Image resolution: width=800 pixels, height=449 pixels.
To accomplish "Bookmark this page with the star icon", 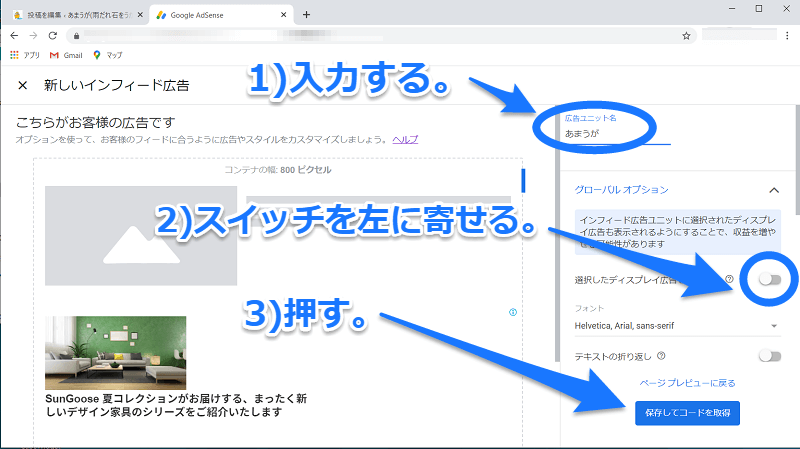I will 686,35.
